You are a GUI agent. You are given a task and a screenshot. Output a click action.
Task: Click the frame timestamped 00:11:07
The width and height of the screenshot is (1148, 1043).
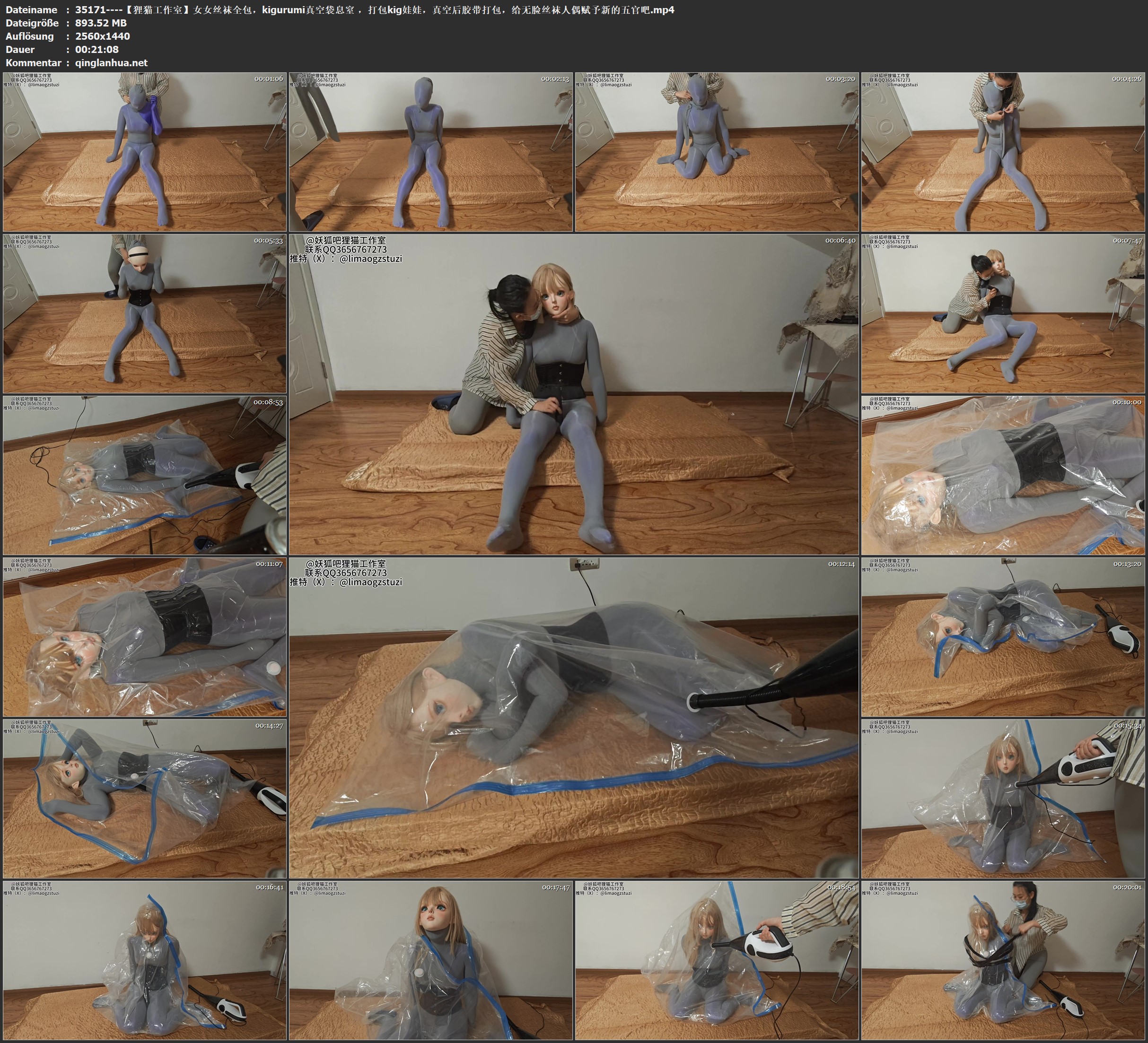coord(145,636)
